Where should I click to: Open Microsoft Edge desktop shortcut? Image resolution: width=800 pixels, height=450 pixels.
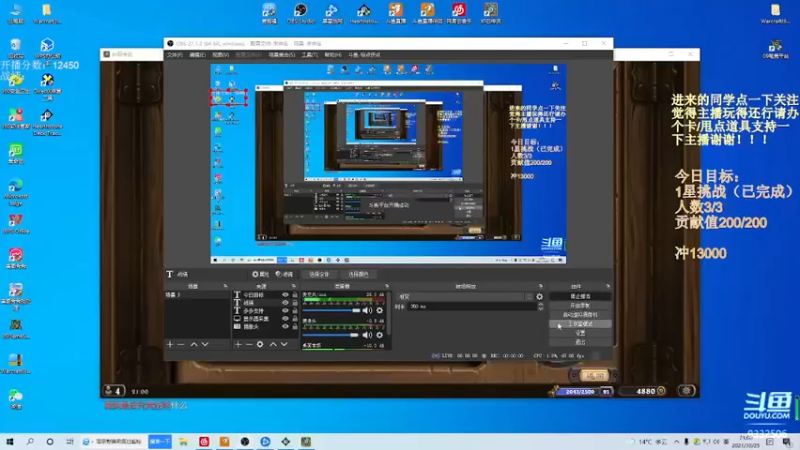coord(16,192)
